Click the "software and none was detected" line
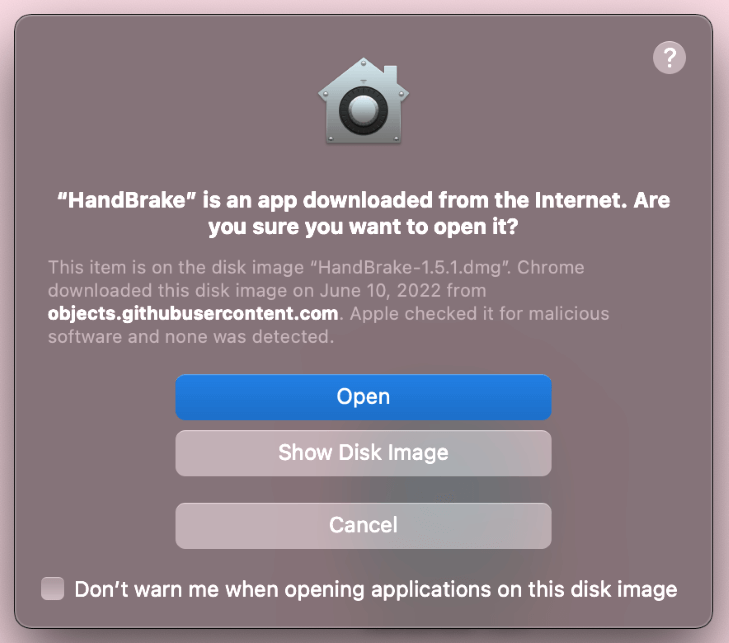Screen dimensions: 729x643 [x=191, y=337]
